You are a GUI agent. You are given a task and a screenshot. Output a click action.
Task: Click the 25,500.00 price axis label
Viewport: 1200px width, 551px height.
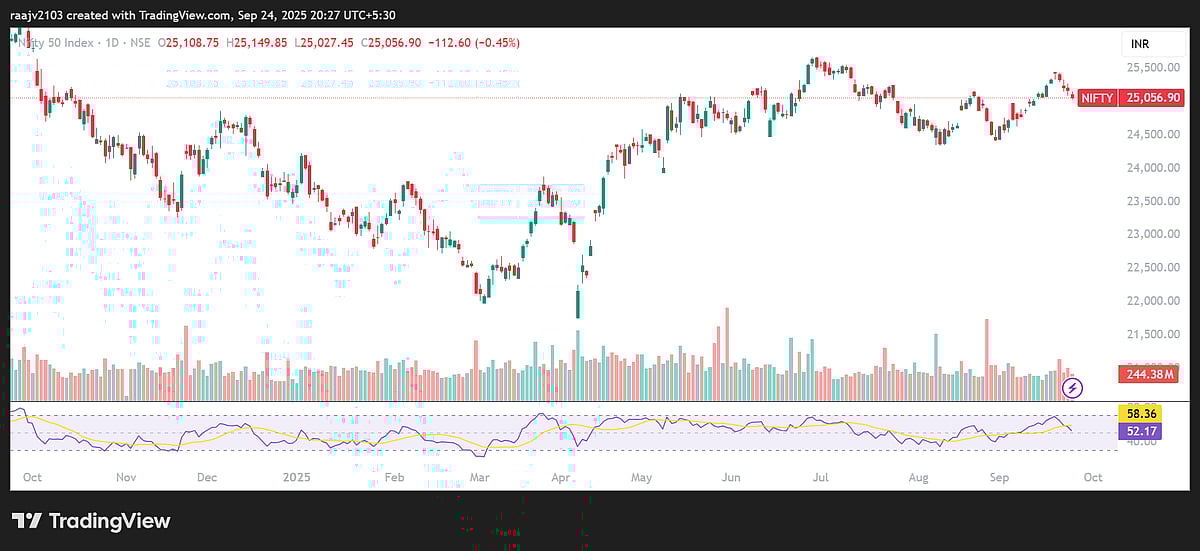tap(1153, 68)
